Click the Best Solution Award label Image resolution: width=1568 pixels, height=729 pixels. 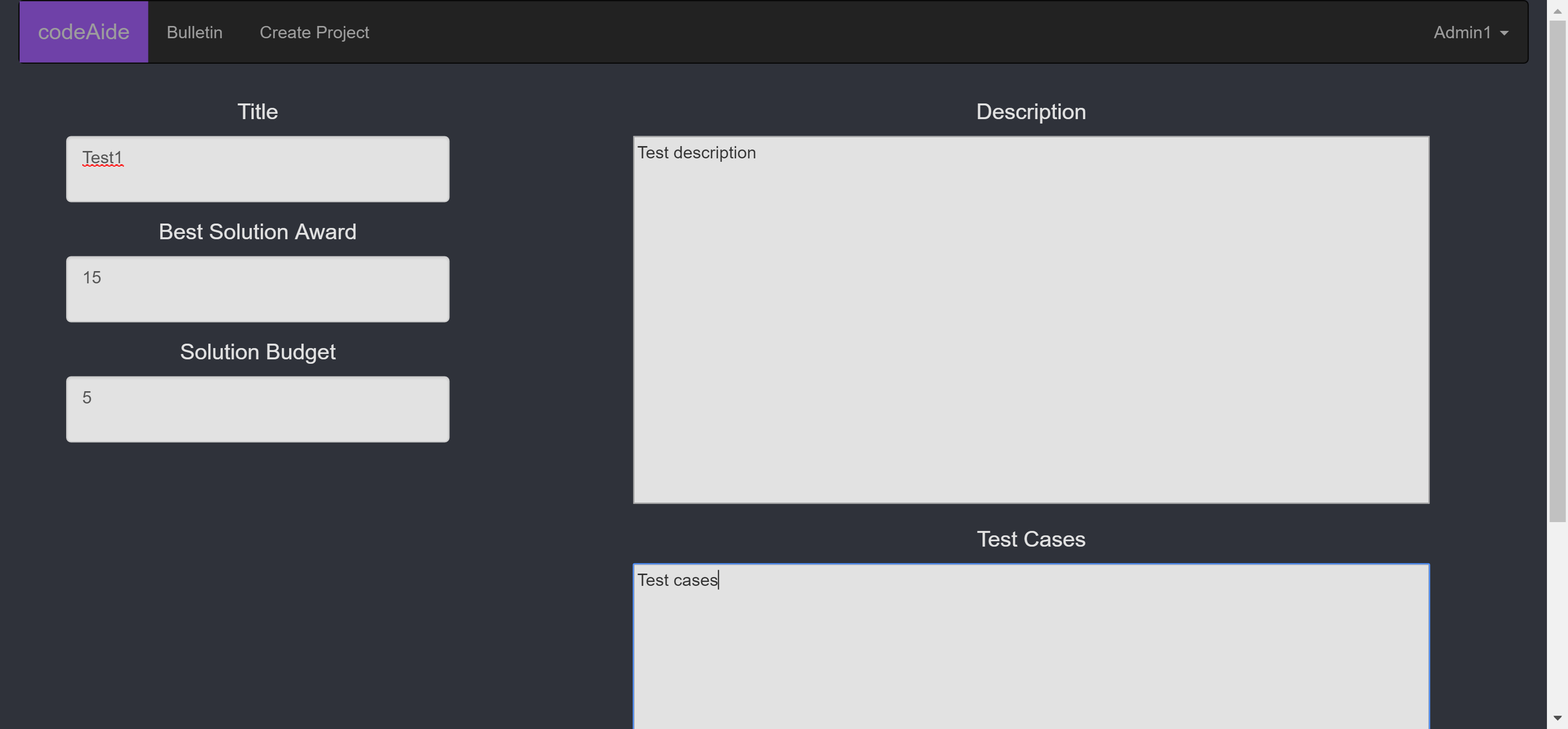pos(257,231)
